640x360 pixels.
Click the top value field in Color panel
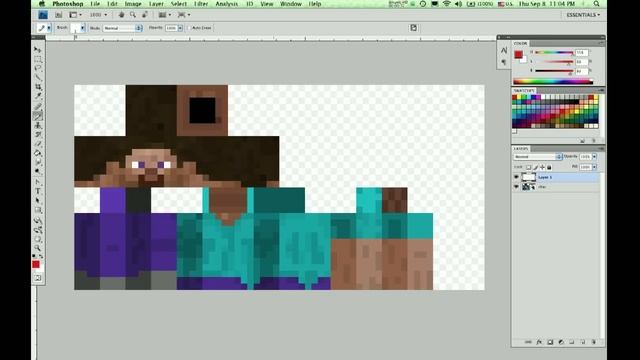(x=581, y=53)
